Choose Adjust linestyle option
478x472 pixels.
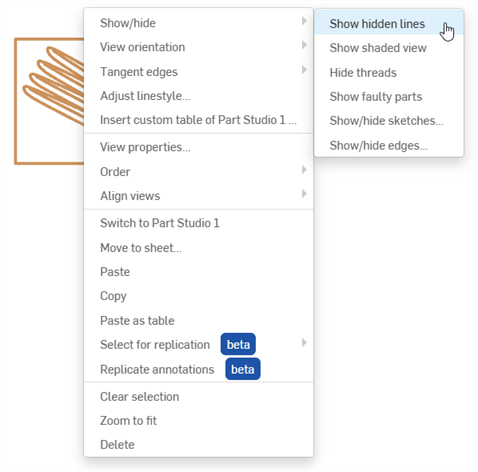pyautogui.click(x=198, y=96)
